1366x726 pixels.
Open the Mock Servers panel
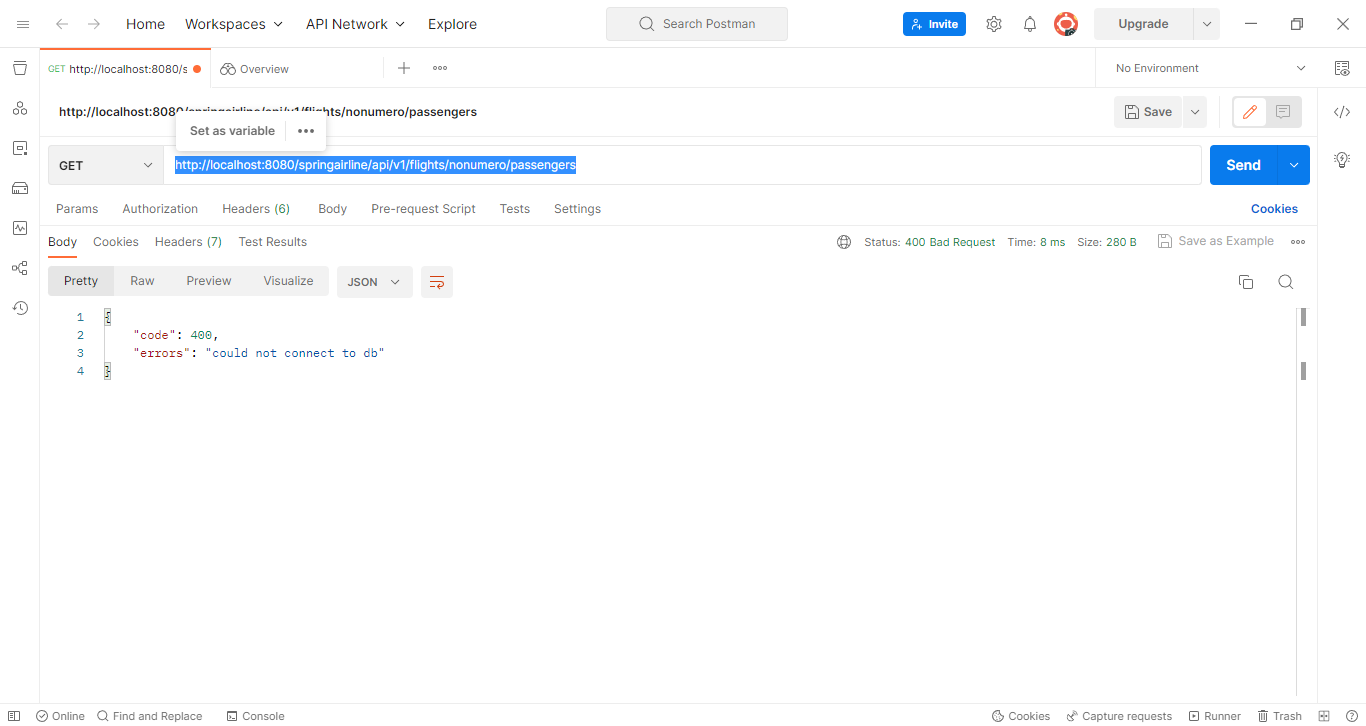(x=19, y=188)
